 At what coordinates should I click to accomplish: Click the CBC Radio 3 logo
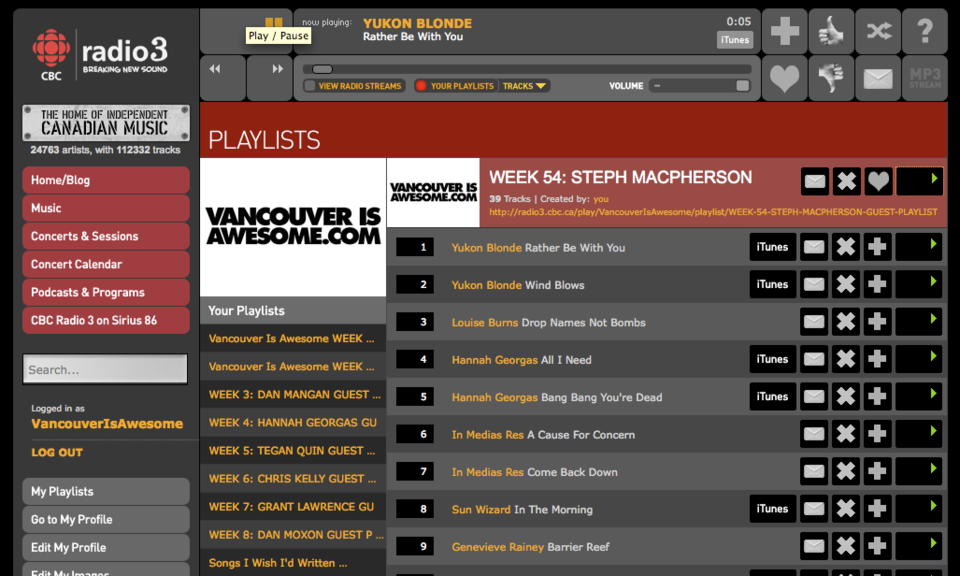[100, 55]
